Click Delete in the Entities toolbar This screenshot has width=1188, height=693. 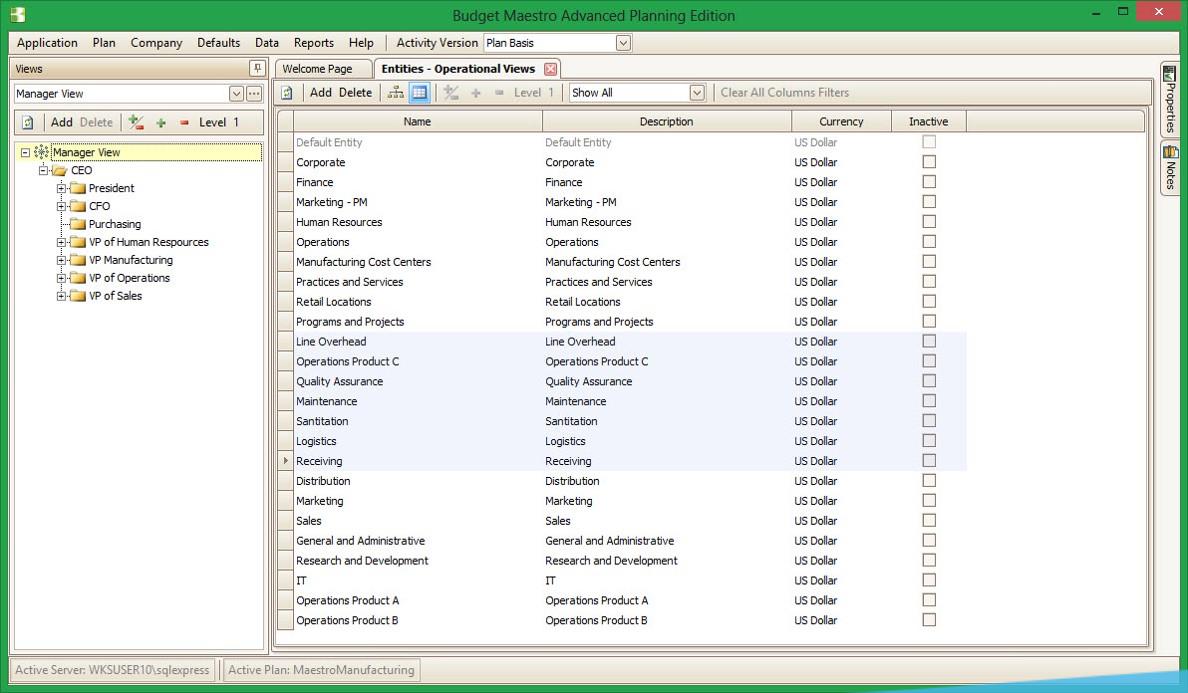click(355, 93)
